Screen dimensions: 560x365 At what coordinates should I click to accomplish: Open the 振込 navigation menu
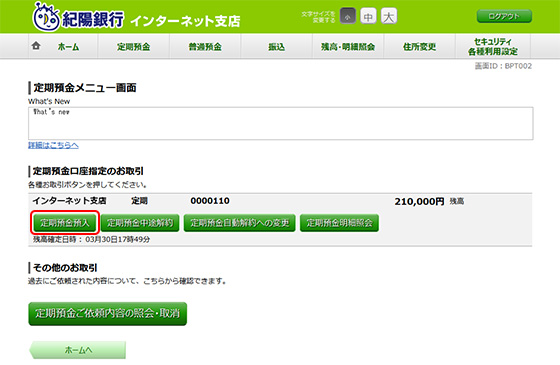(276, 46)
